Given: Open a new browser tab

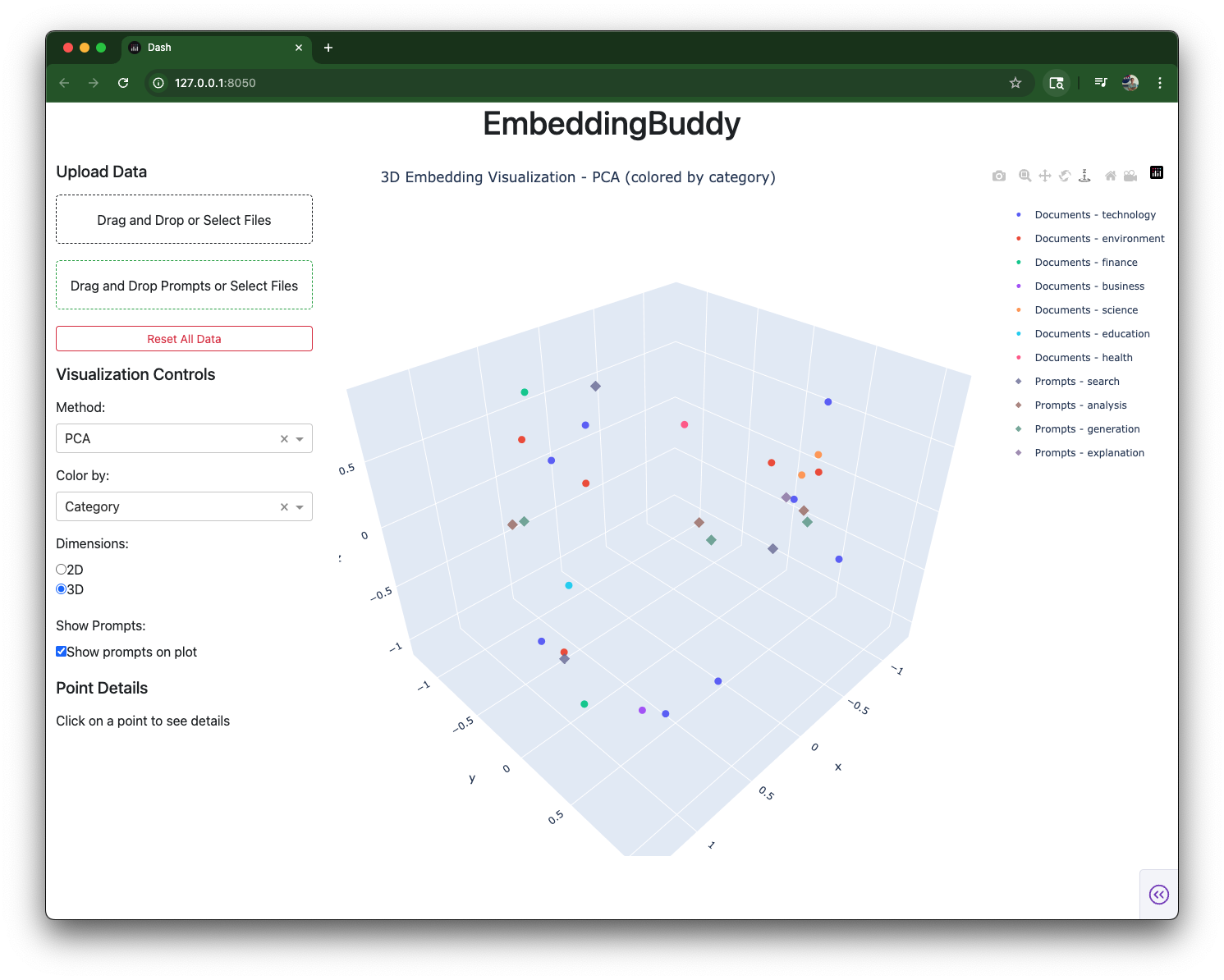Looking at the screenshot, I should coord(328,48).
